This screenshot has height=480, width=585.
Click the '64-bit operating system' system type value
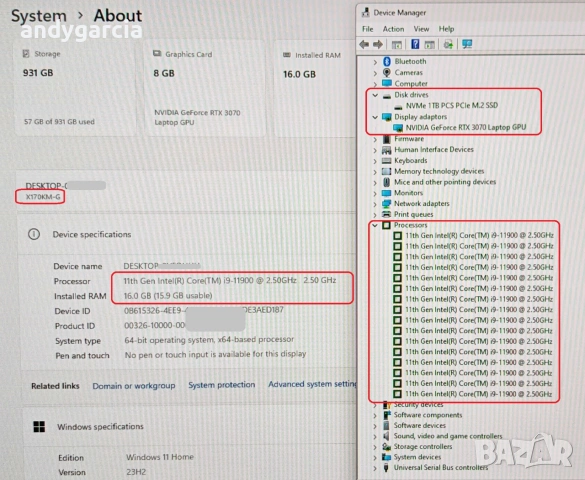coord(209,340)
